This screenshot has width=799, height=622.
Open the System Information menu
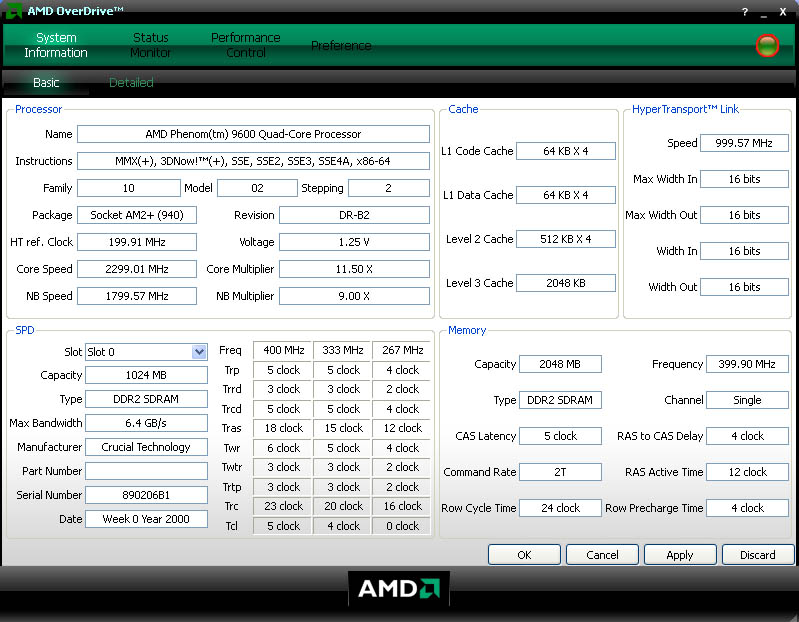tap(56, 45)
